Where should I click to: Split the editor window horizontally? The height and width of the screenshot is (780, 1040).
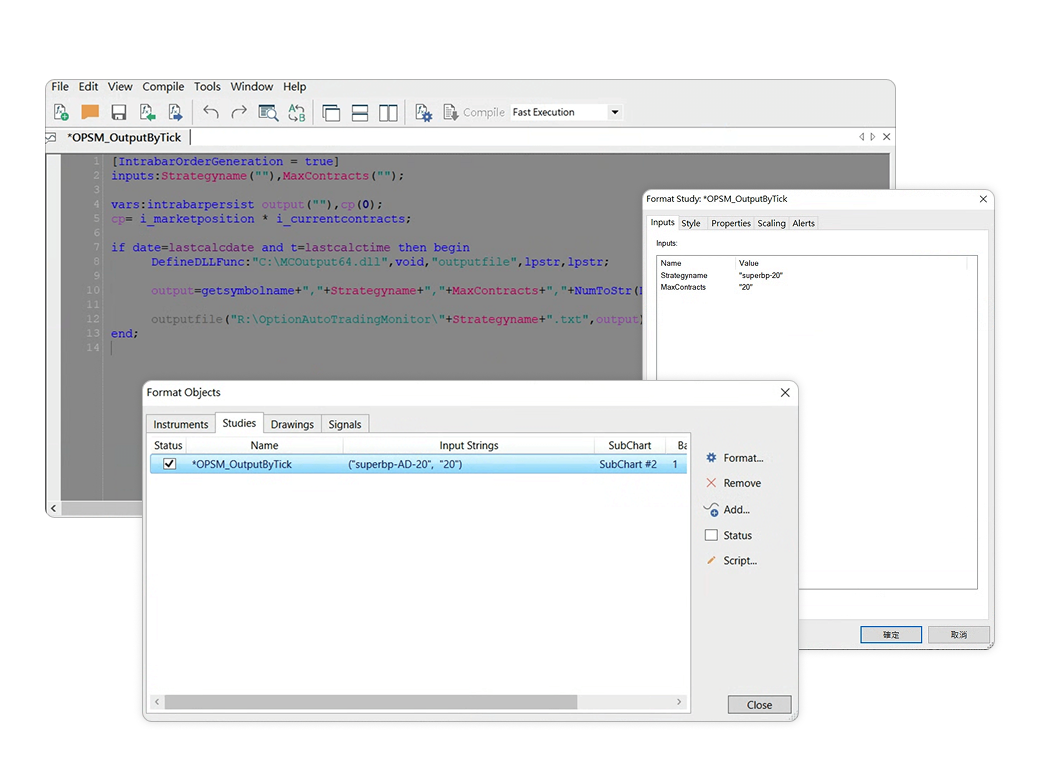[360, 112]
